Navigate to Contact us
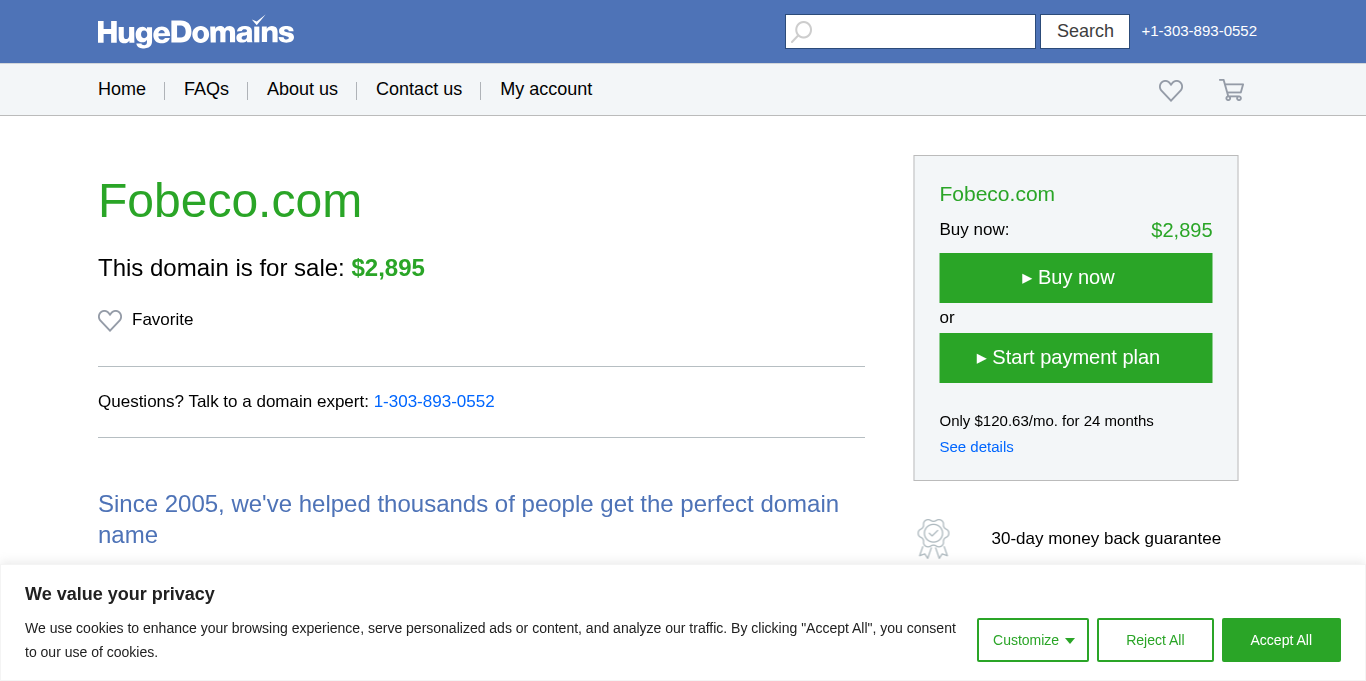Viewport: 1366px width, 681px height. click(x=419, y=89)
